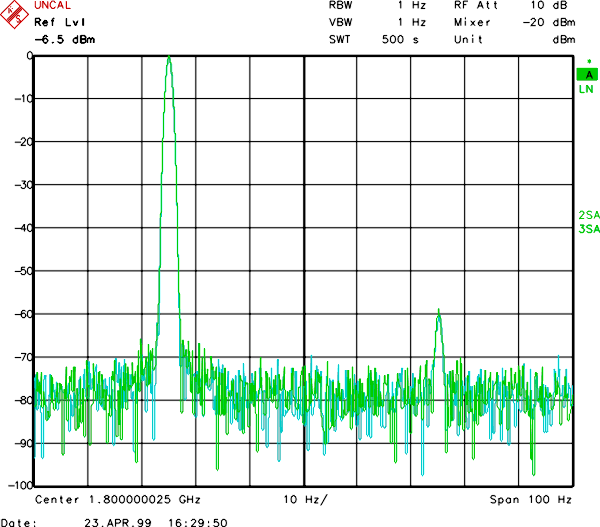The width and height of the screenshot is (600, 527).
Task: Select the SWT 500 s sweep time
Action: (378, 39)
